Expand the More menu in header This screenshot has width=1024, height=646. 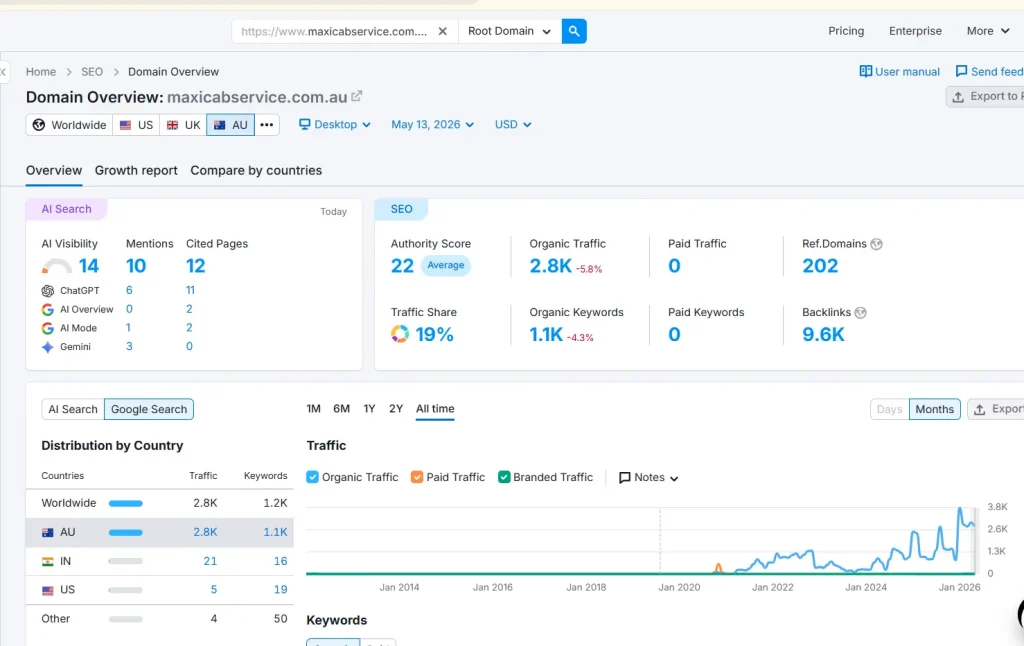(987, 31)
